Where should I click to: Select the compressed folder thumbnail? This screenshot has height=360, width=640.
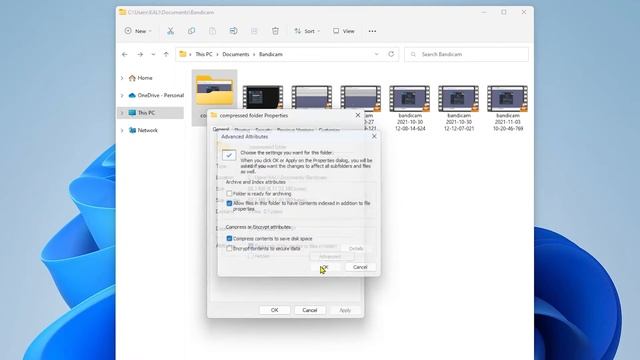[215, 90]
